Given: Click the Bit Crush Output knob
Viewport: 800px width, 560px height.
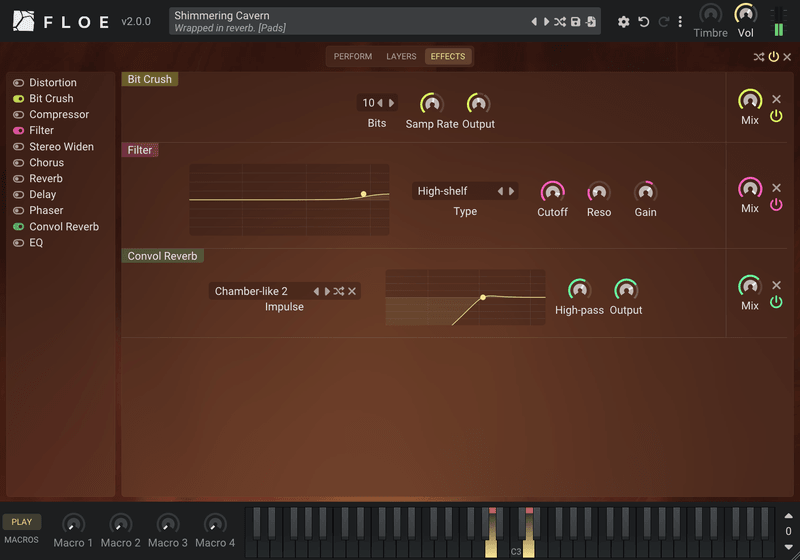Looking at the screenshot, I should (x=478, y=104).
